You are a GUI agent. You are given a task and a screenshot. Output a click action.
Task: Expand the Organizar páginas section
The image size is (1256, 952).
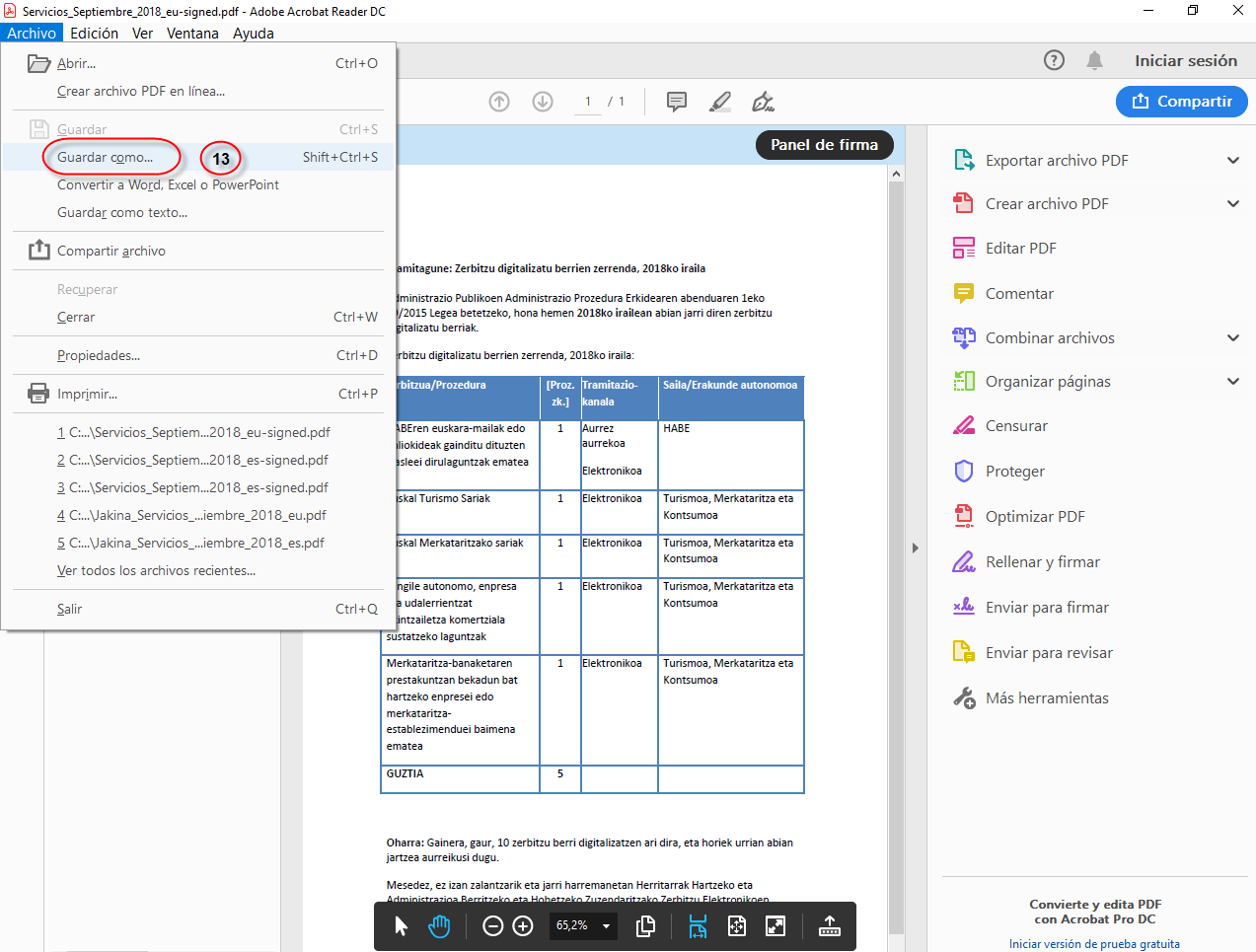(x=1232, y=381)
